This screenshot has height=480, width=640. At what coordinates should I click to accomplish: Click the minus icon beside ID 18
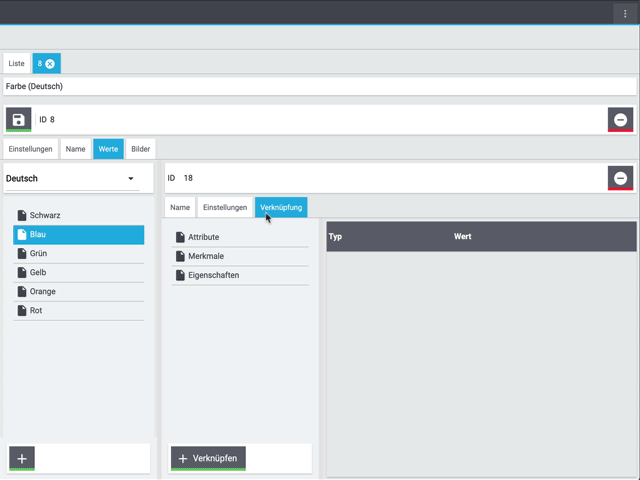coord(620,178)
